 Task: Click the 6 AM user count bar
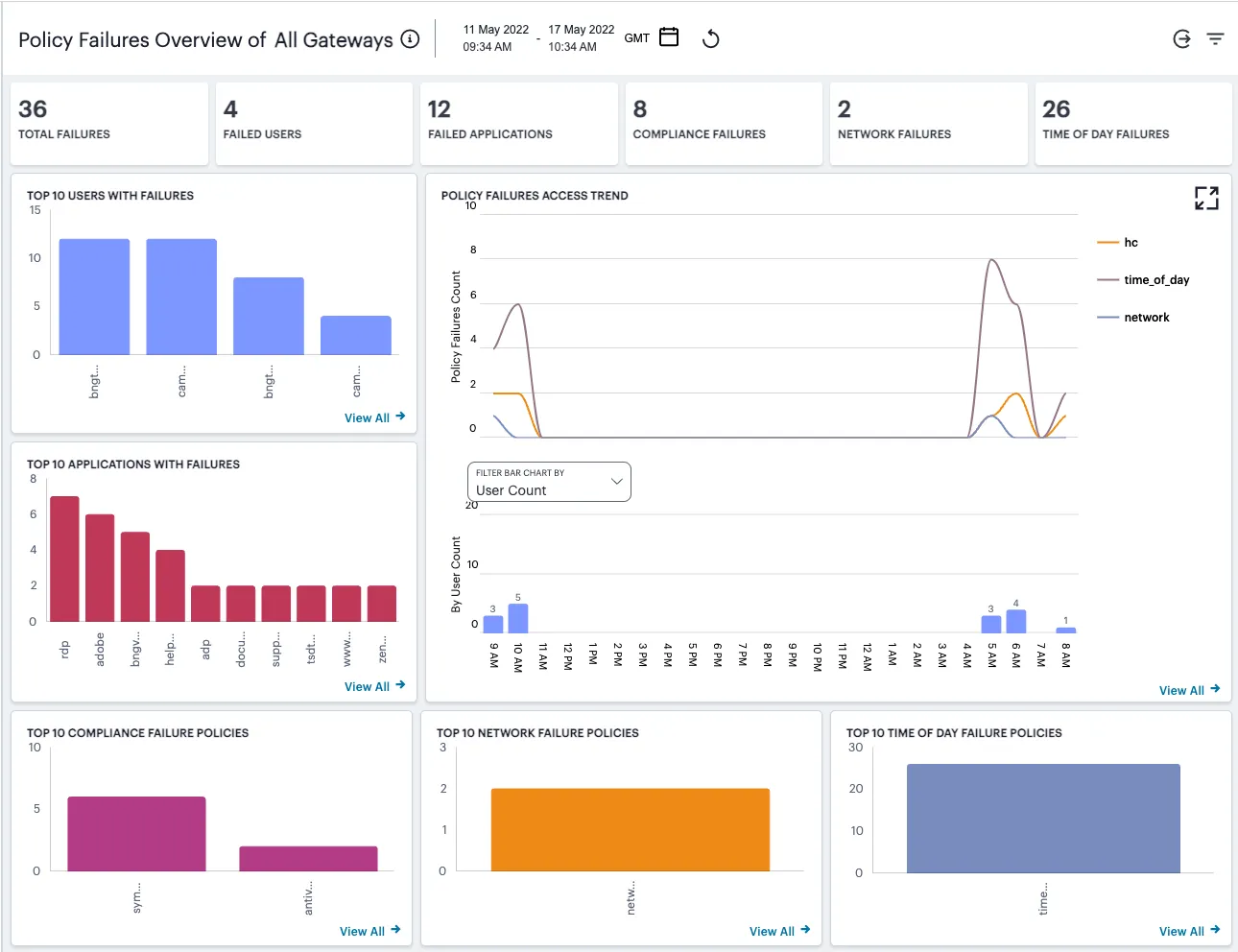point(1016,621)
